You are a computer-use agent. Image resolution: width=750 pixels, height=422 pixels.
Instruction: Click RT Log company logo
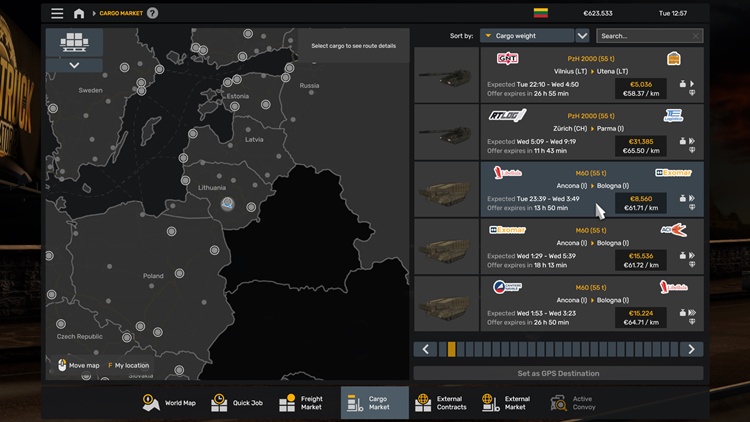(507, 115)
